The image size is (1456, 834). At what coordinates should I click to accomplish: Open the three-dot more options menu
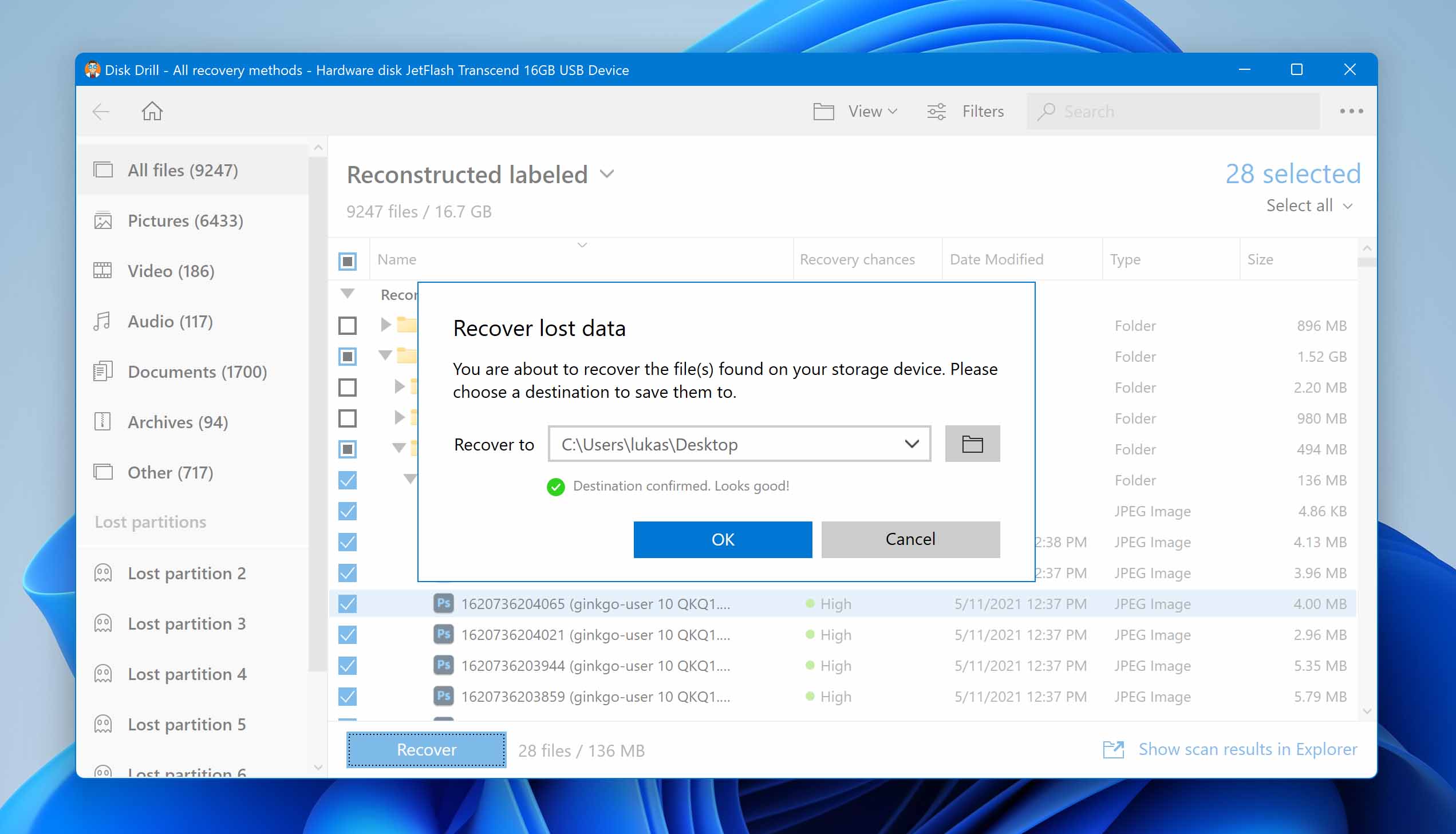pyautogui.click(x=1351, y=111)
